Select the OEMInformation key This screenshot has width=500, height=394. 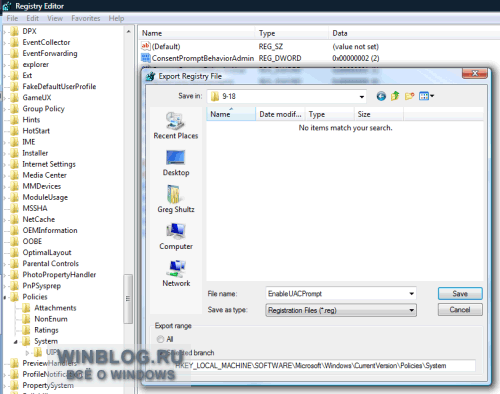click(50, 230)
